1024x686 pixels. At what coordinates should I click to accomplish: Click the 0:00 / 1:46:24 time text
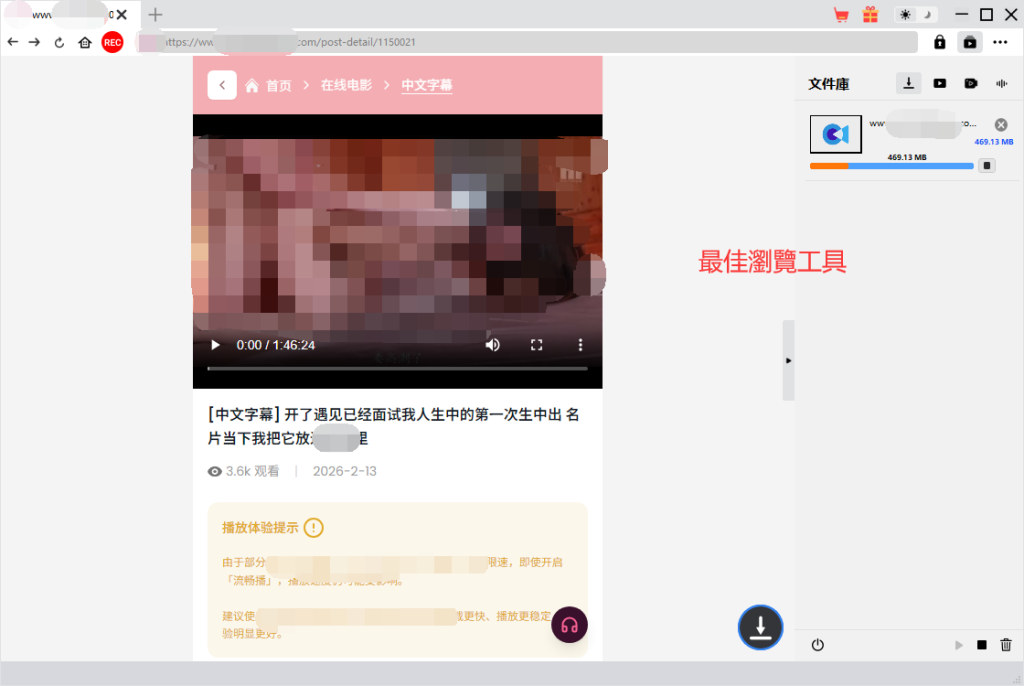[x=276, y=345]
